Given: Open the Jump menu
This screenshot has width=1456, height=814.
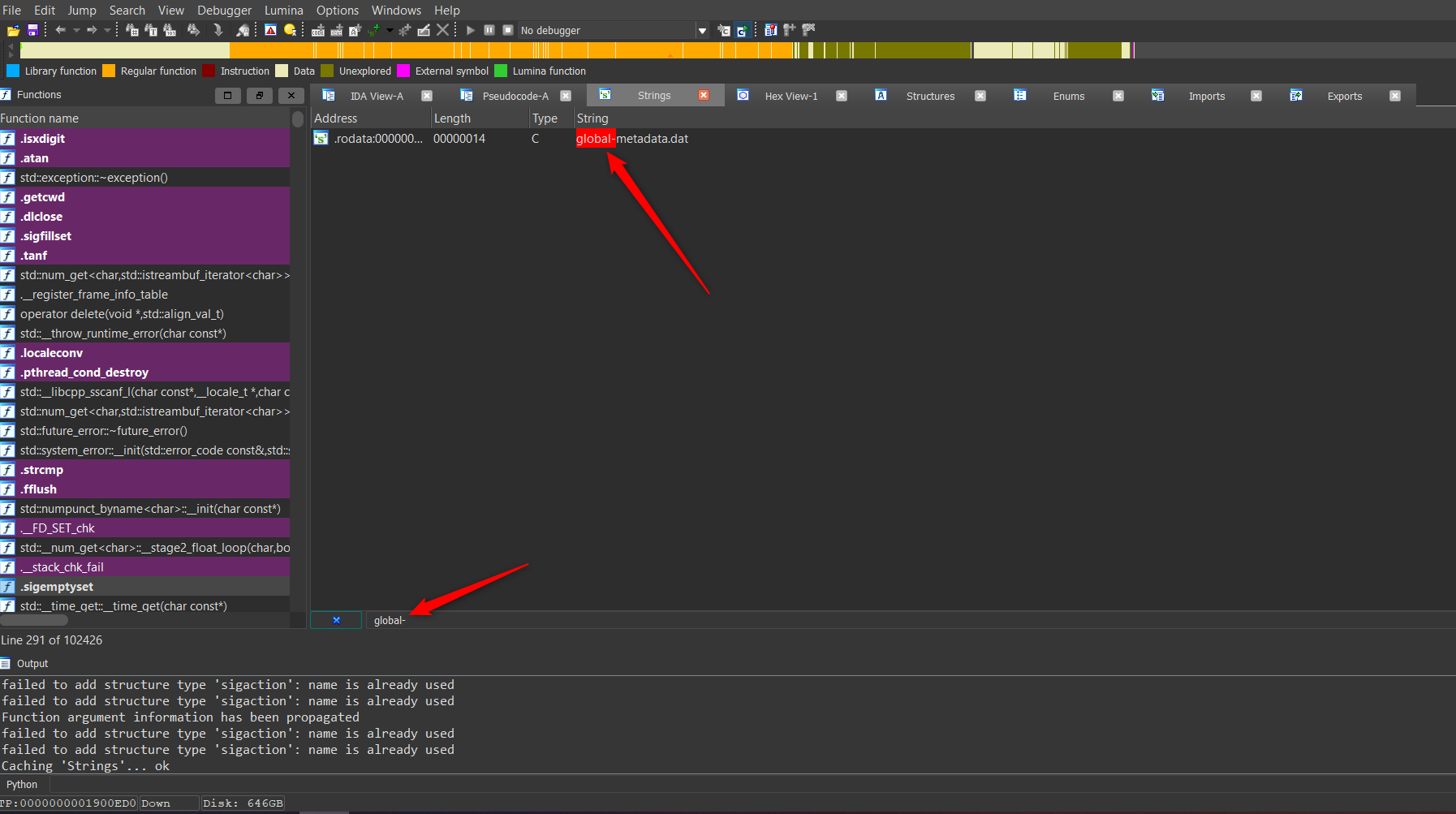Looking at the screenshot, I should coord(82,10).
